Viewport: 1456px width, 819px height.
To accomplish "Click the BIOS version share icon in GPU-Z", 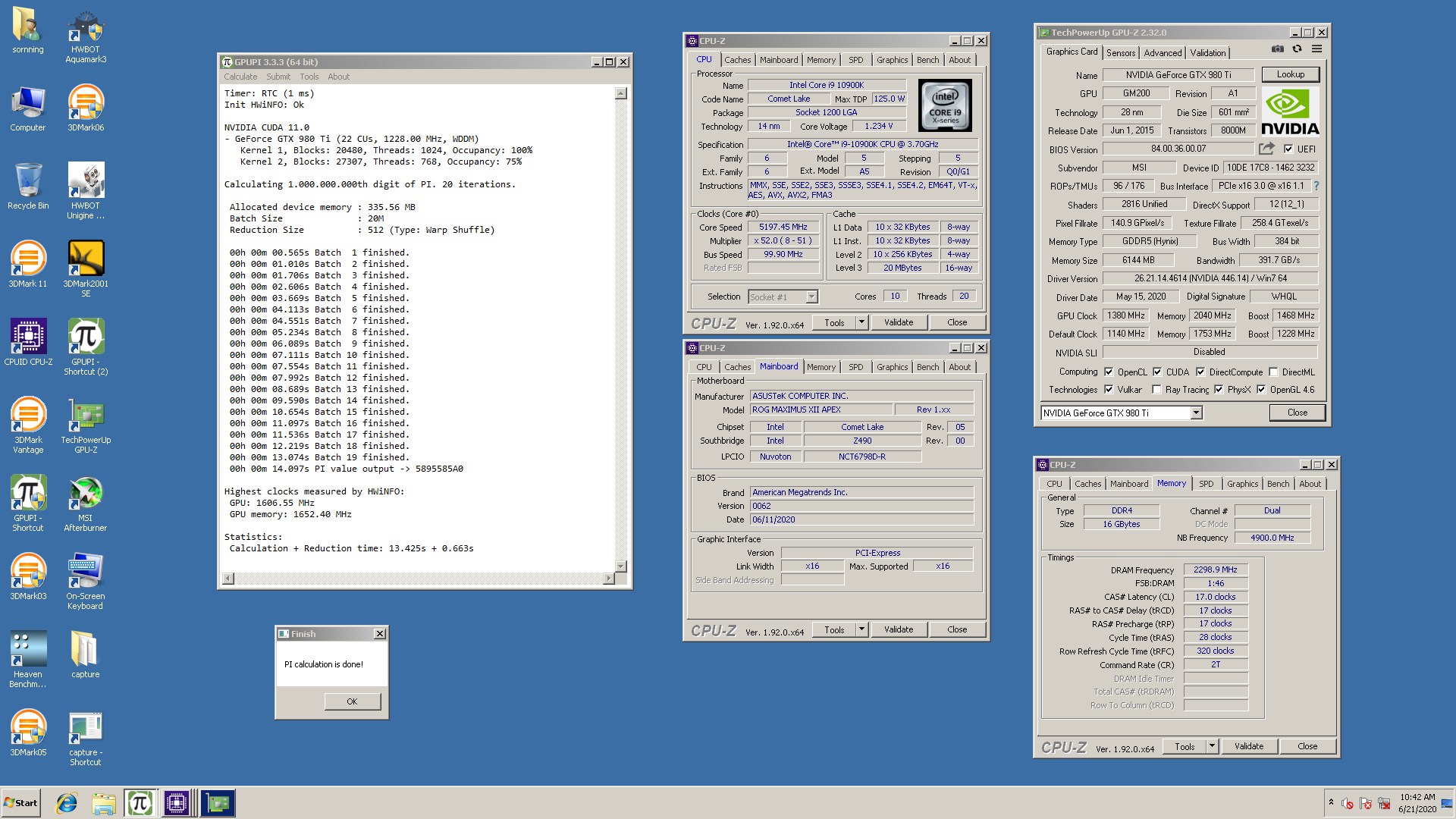I will (1266, 149).
